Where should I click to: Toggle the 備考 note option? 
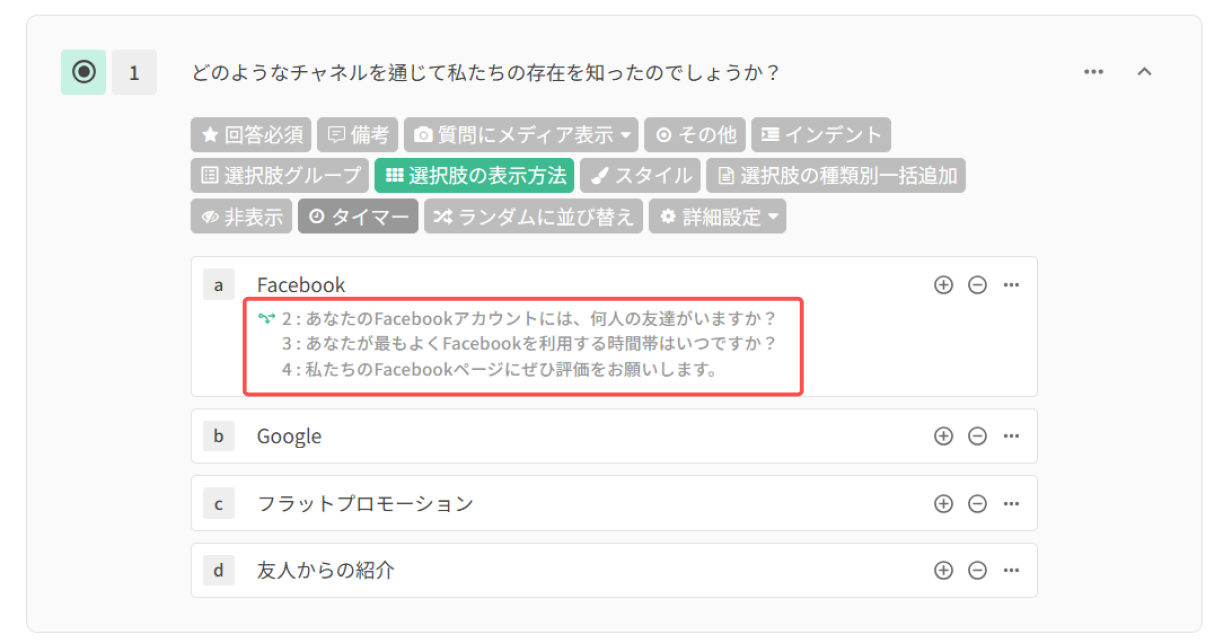point(358,134)
